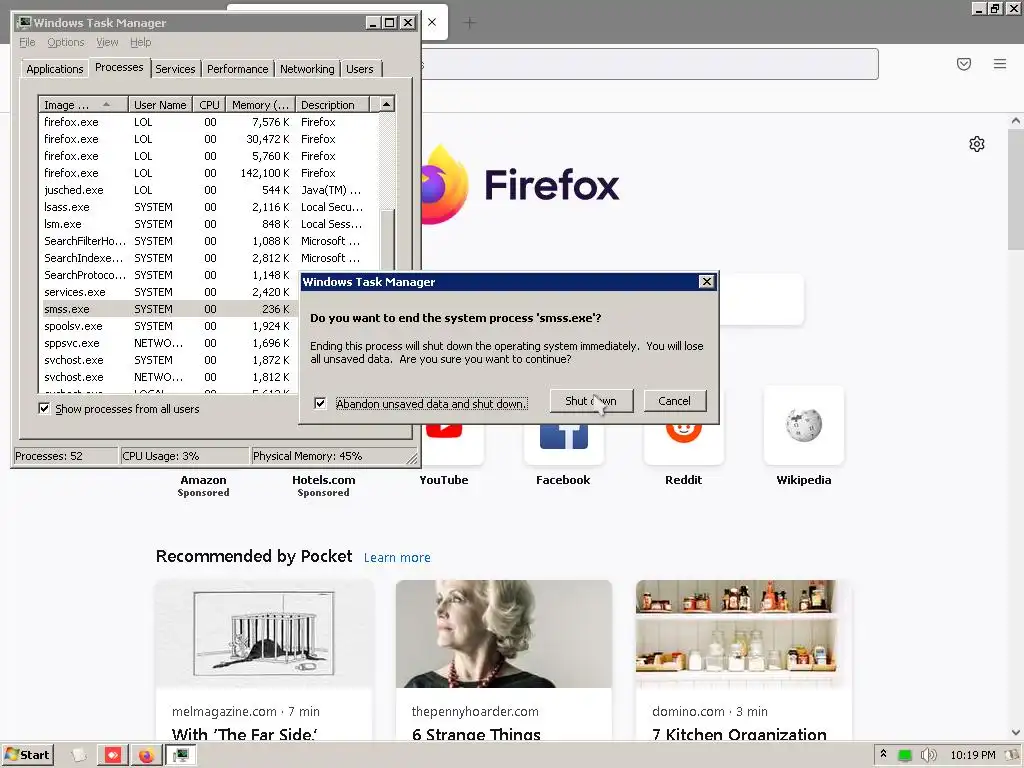1024x768 pixels.
Task: Select the SearchProtoco... process row
Action: coord(170,275)
